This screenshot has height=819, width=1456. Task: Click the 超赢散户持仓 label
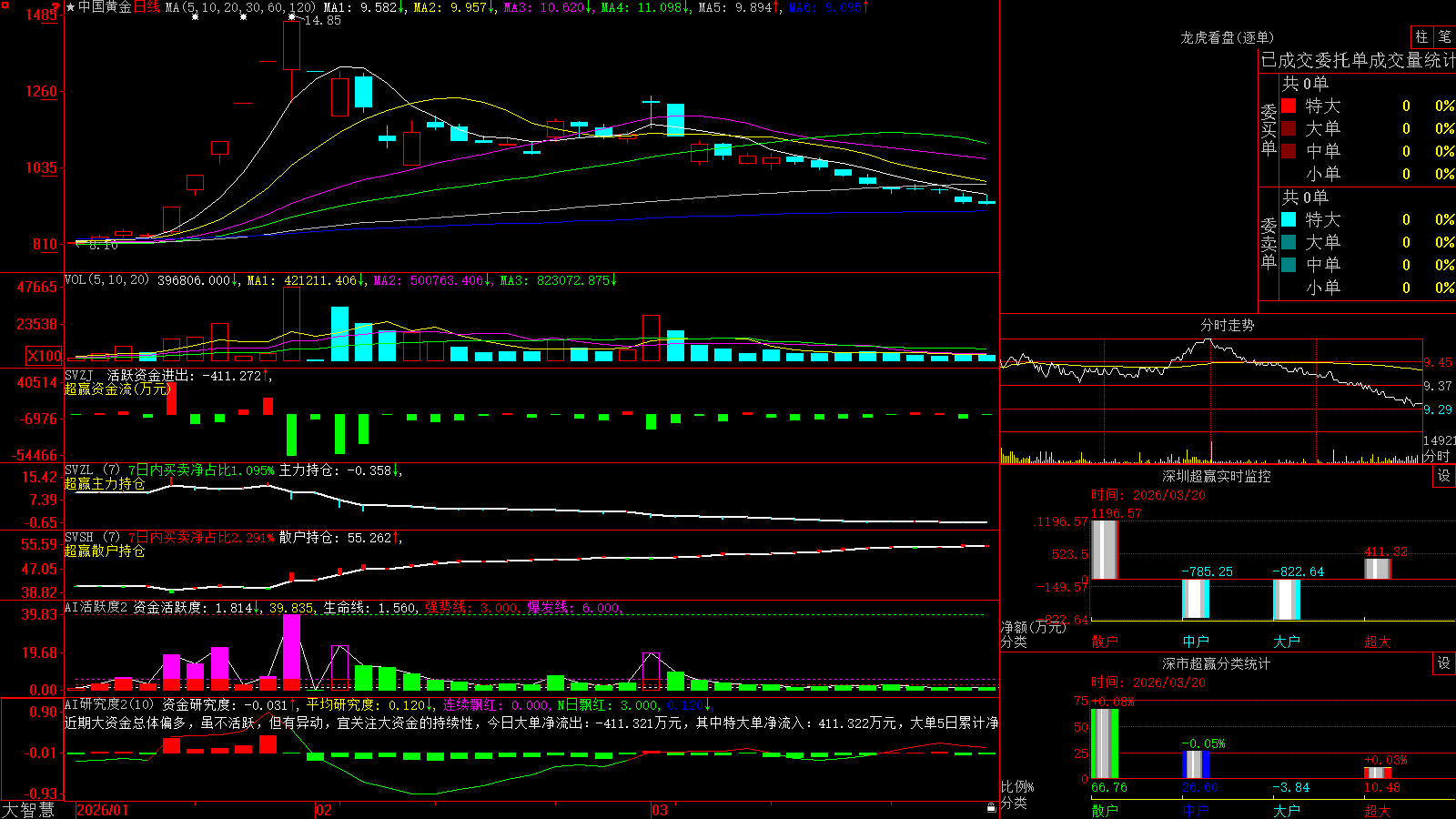[x=105, y=551]
